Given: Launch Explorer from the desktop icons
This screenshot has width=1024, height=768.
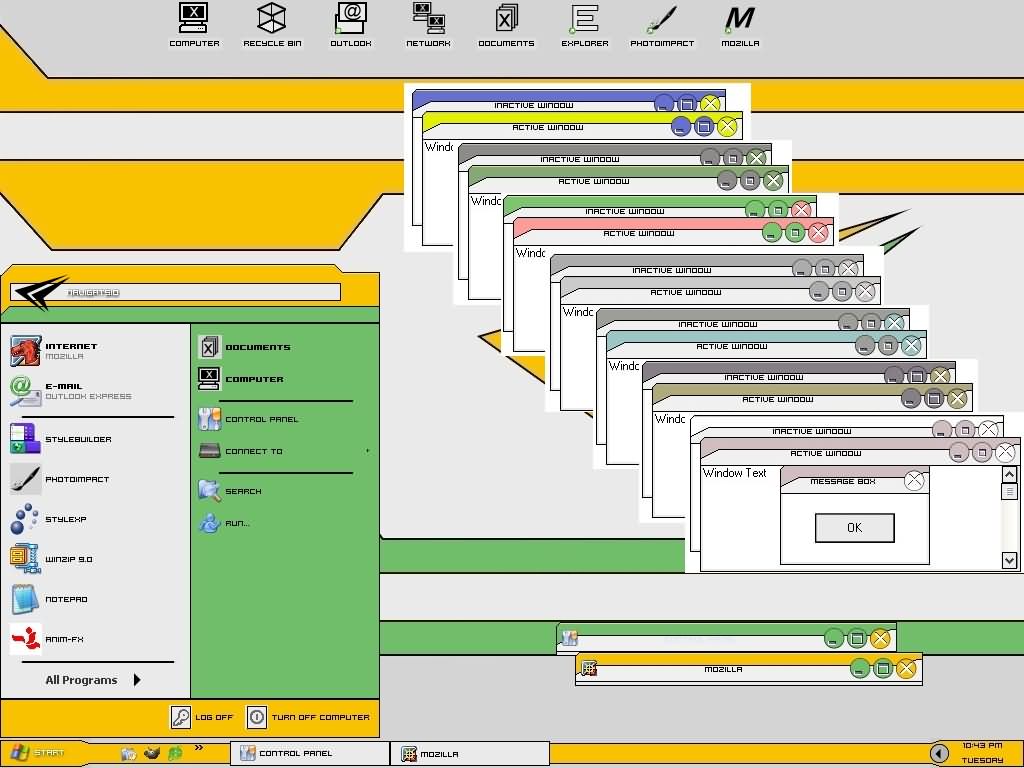Looking at the screenshot, I should pos(584,25).
